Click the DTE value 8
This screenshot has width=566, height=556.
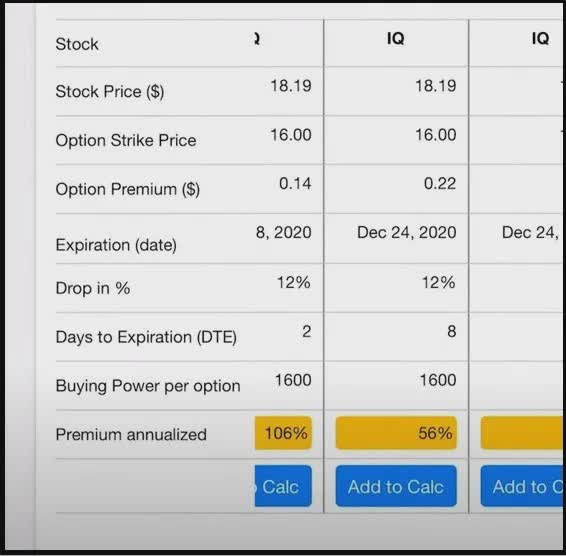452,331
